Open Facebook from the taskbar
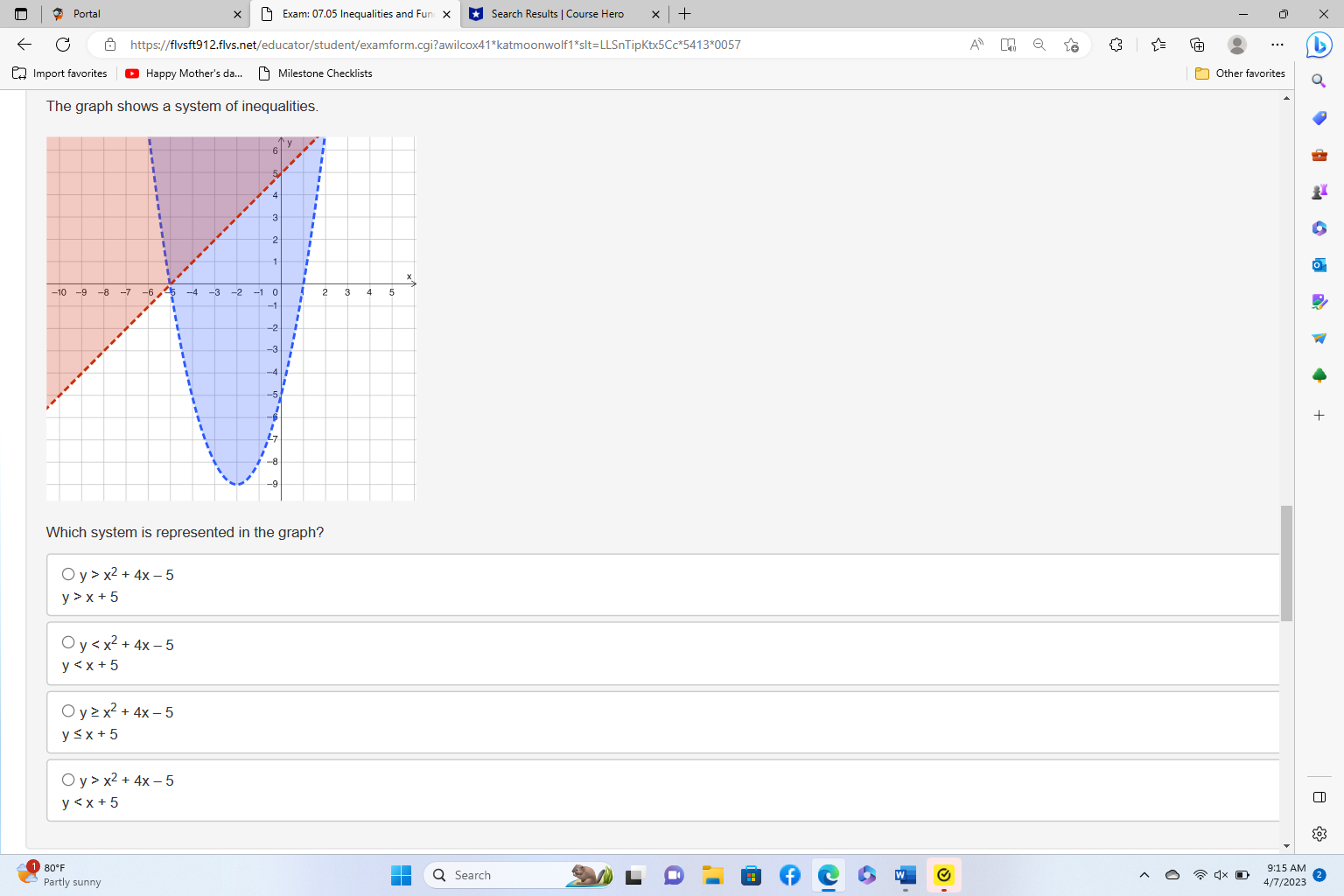The height and width of the screenshot is (896, 1344). coord(789,875)
